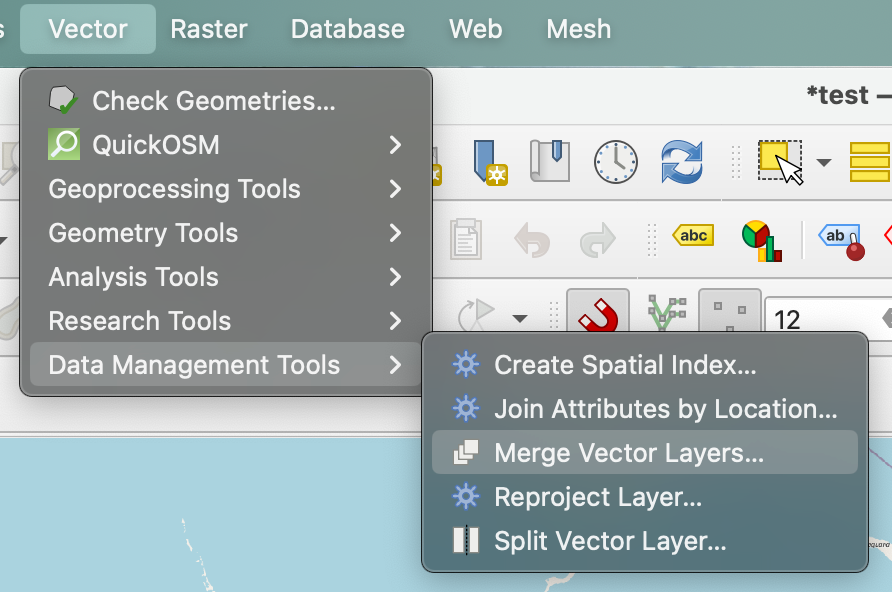This screenshot has width=892, height=592.
Task: Open the Web menu
Action: pyautogui.click(x=476, y=29)
